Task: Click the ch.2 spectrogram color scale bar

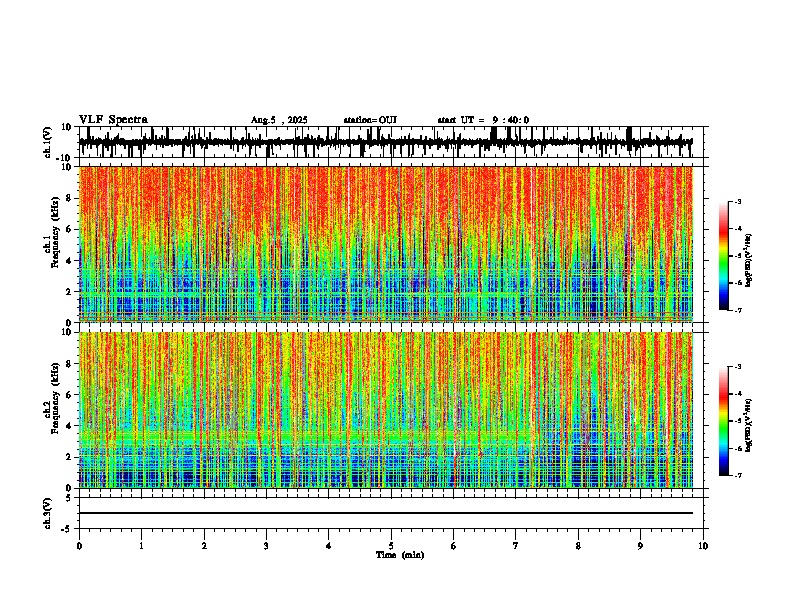Action: pyautogui.click(x=724, y=421)
